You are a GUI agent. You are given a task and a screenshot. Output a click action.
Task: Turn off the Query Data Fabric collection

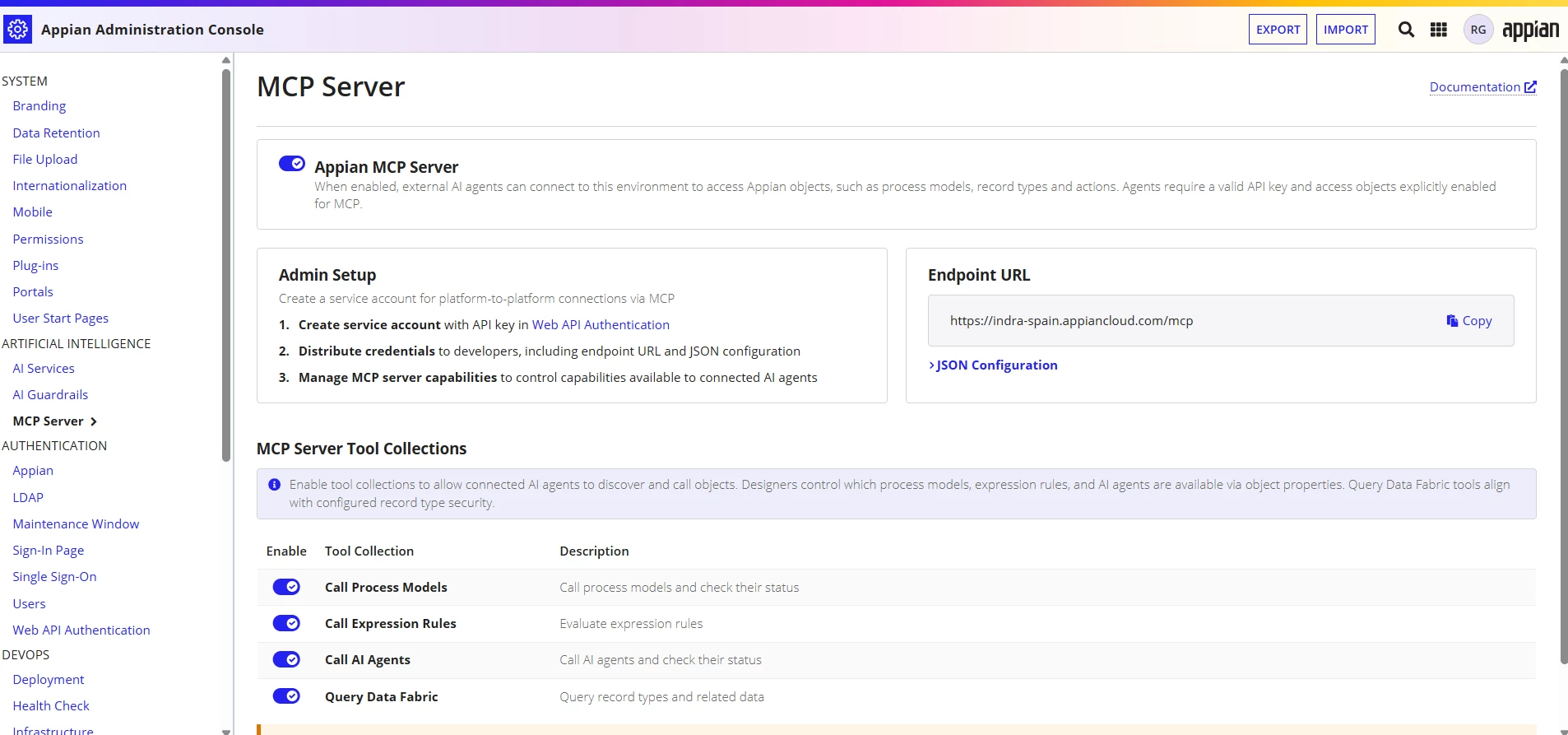286,696
